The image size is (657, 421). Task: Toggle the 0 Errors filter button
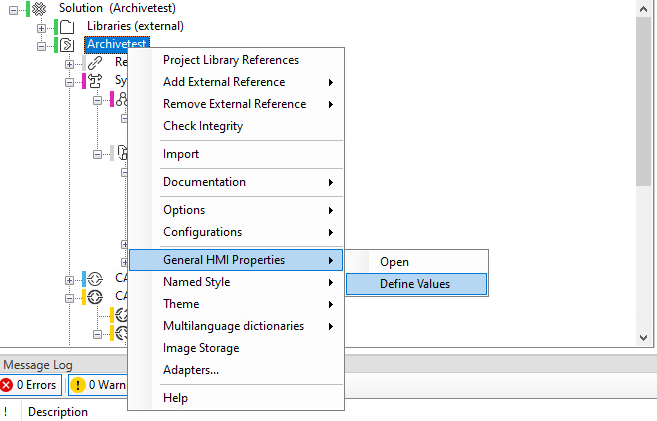click(31, 385)
